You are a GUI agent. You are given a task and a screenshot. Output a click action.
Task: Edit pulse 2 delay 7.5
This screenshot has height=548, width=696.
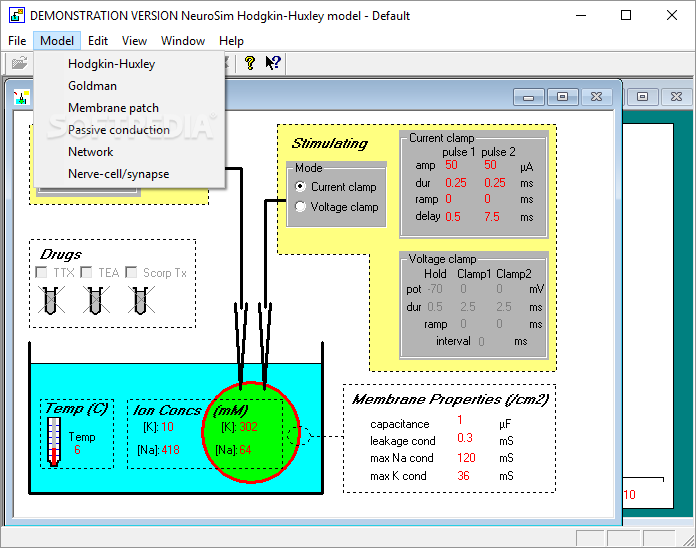tap(492, 217)
